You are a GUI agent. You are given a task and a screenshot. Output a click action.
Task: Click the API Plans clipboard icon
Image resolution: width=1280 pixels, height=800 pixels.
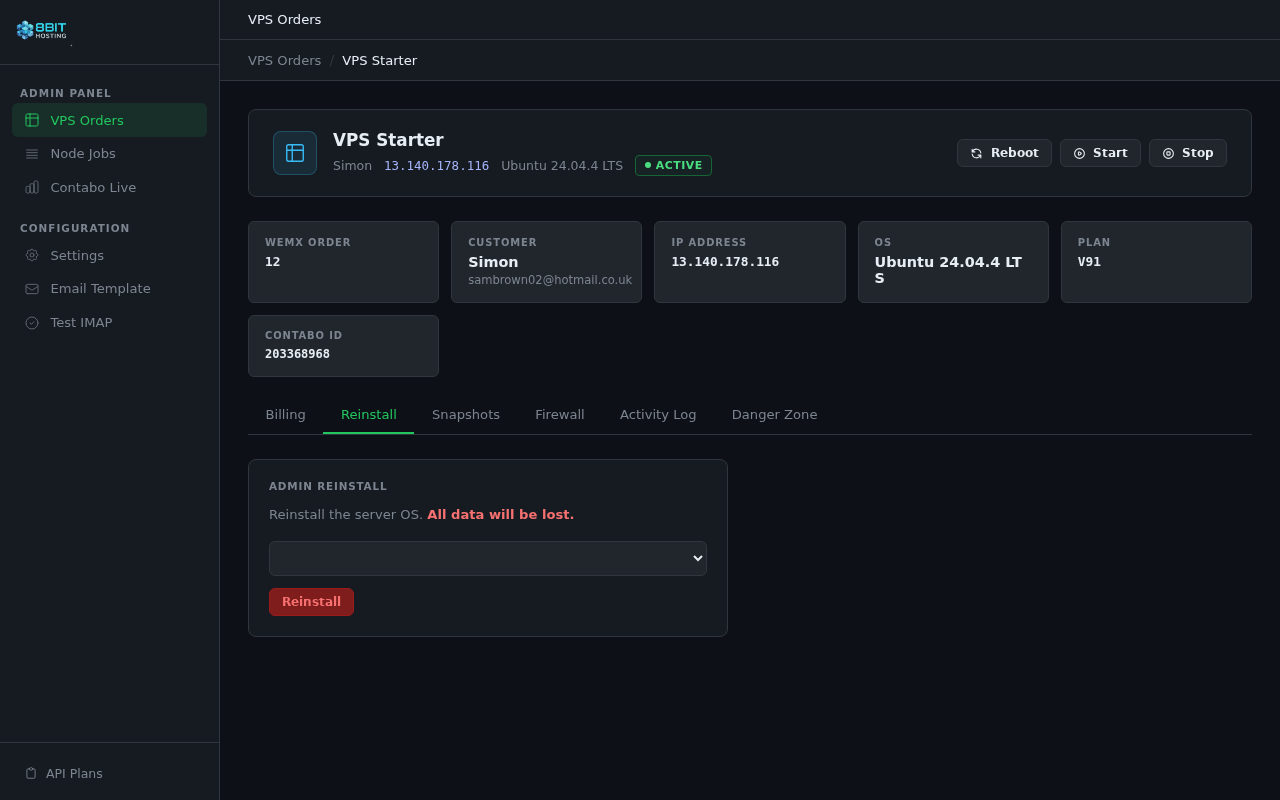pos(31,773)
